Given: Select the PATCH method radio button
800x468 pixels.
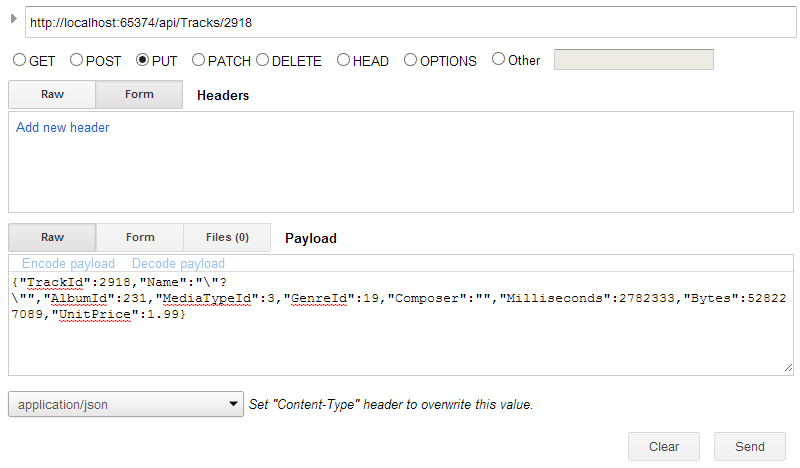Looking at the screenshot, I should [198, 60].
